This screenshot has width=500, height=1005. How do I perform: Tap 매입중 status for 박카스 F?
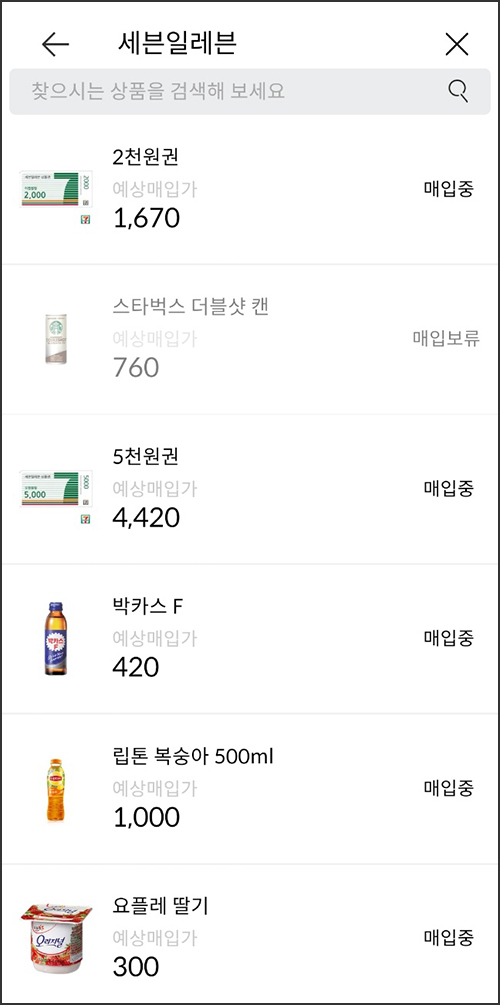449,638
